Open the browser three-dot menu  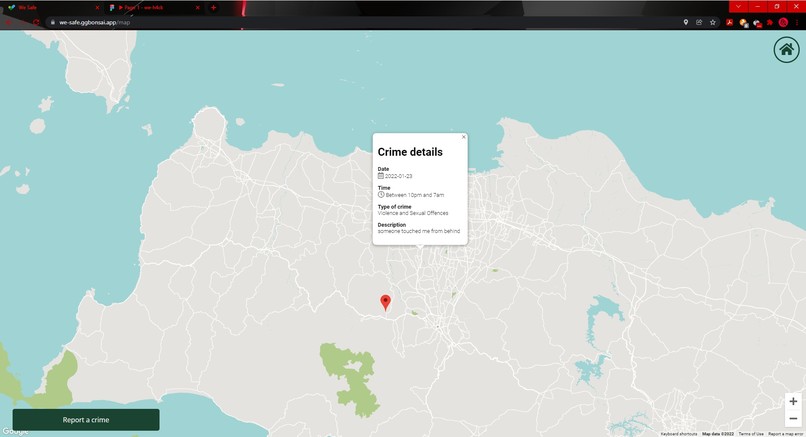[798, 22]
